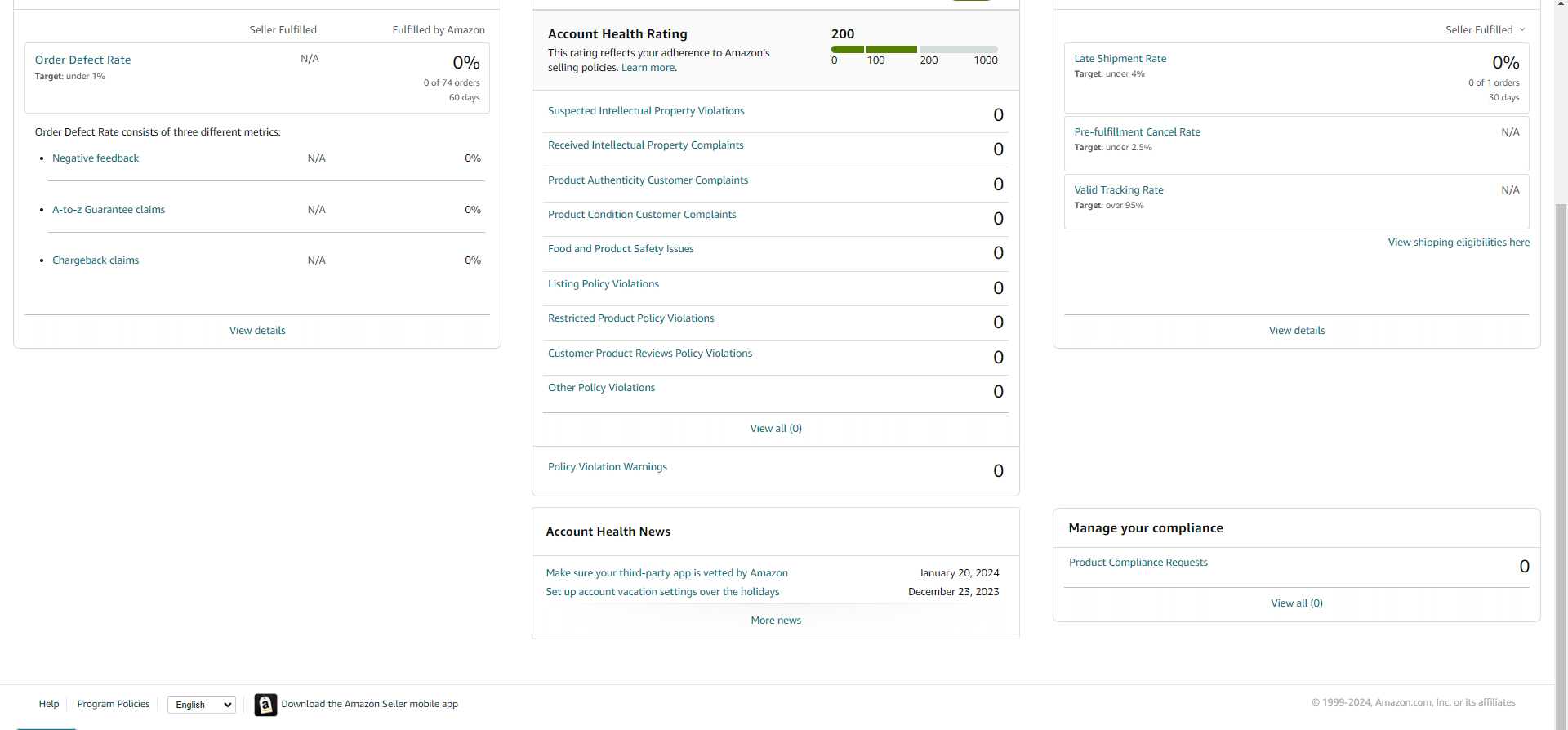Open Policy Violation Warnings
The image size is (1568, 730).
pyautogui.click(x=608, y=467)
